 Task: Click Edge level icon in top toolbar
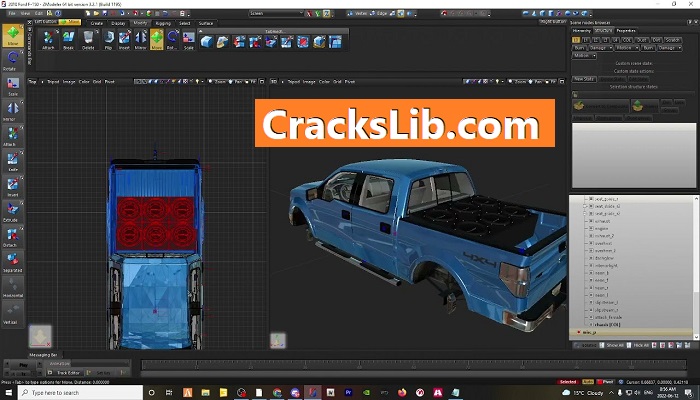click(379, 13)
